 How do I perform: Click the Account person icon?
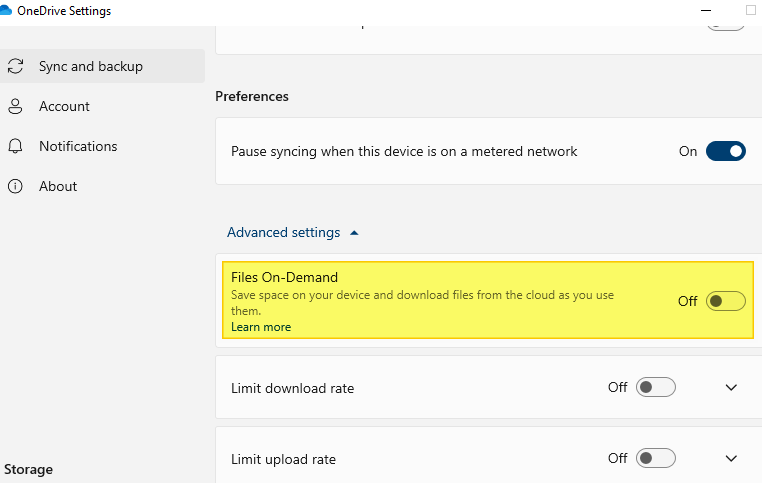coord(16,106)
